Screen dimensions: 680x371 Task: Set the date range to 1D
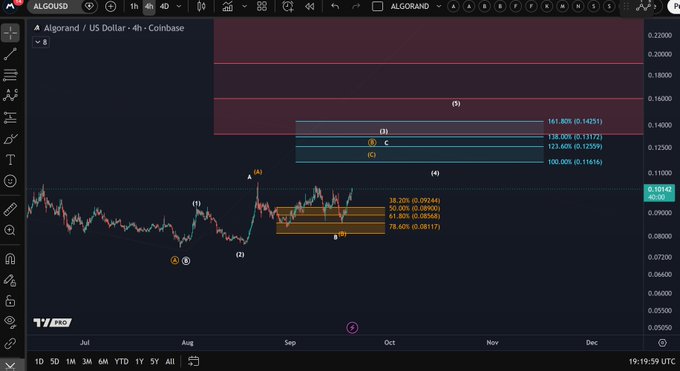(x=39, y=361)
